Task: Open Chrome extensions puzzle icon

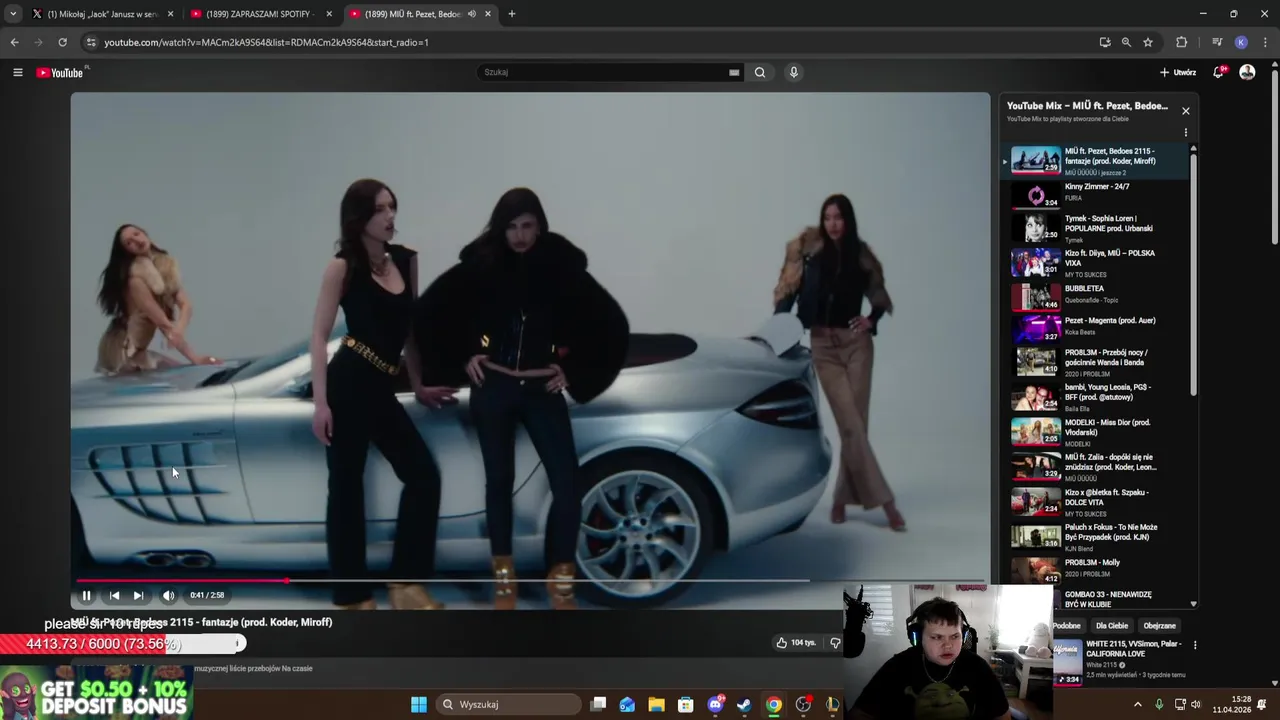Action: [x=1182, y=42]
